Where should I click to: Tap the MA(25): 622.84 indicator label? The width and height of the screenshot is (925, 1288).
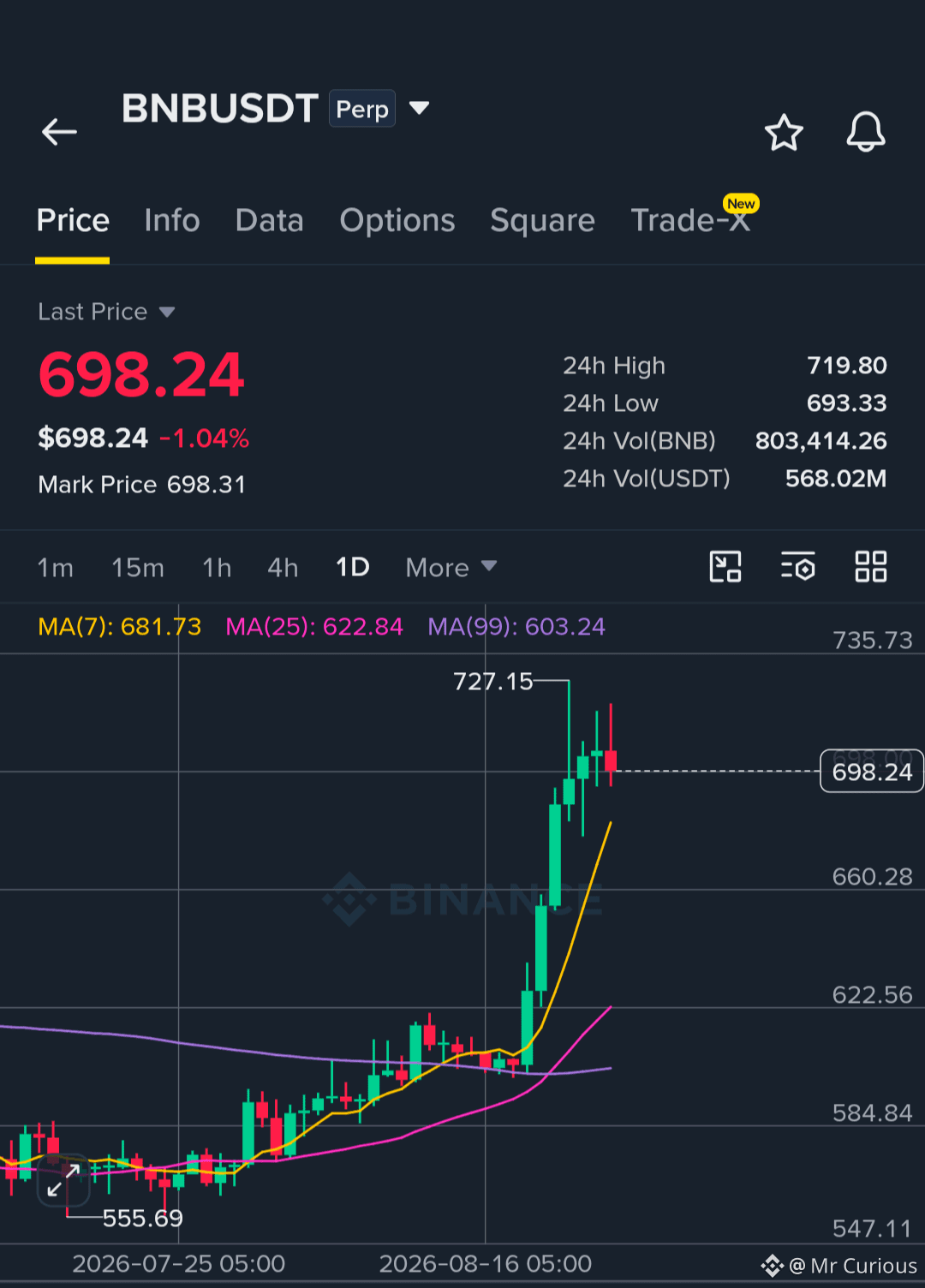pos(314,627)
